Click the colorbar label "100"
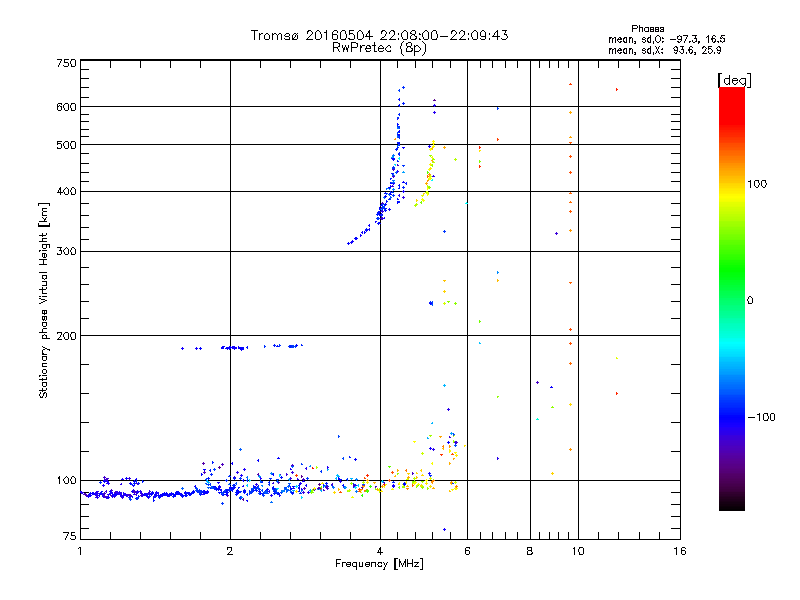The width and height of the screenshot is (800, 600). point(757,184)
